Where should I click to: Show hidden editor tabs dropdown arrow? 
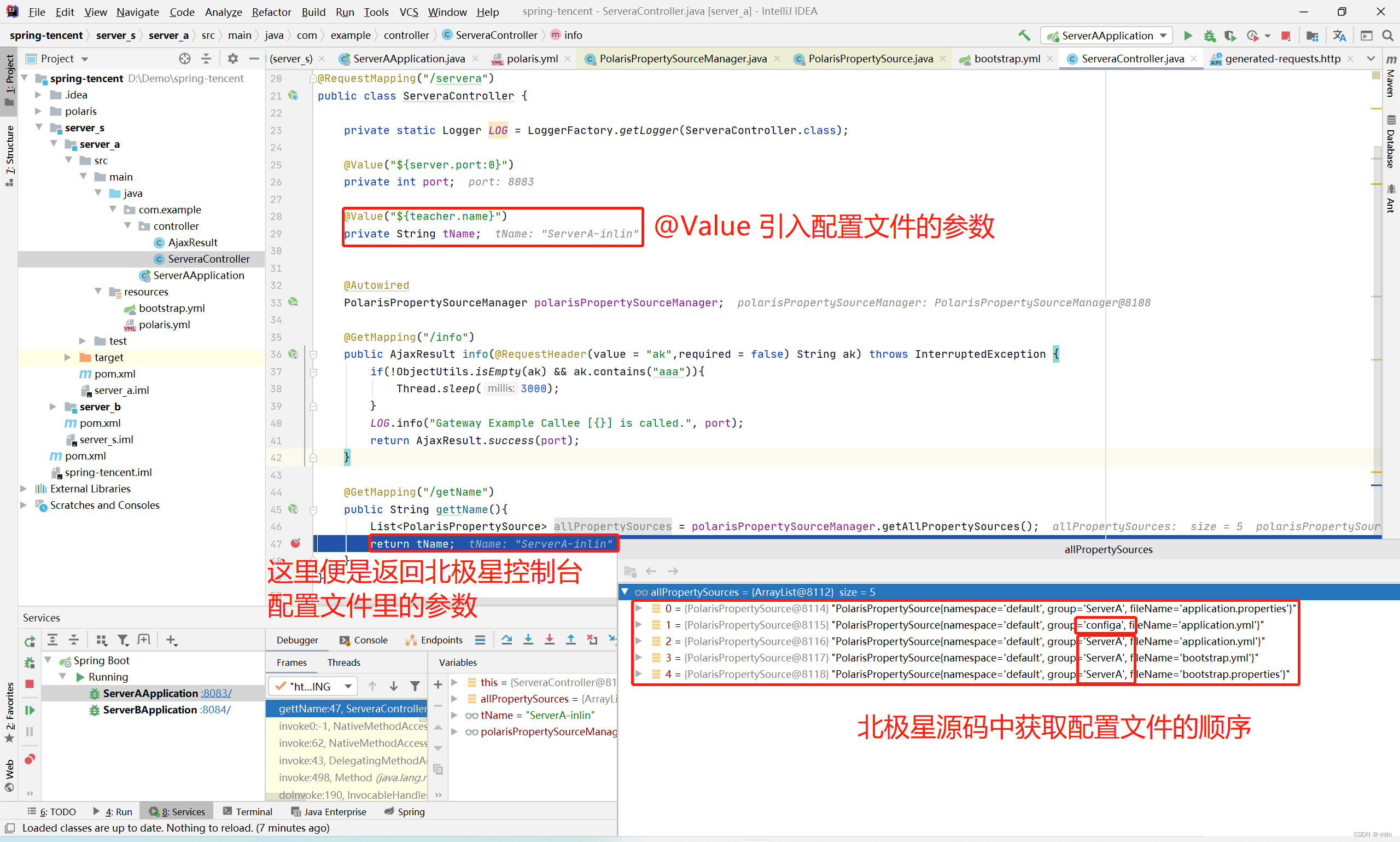pyautogui.click(x=1370, y=59)
